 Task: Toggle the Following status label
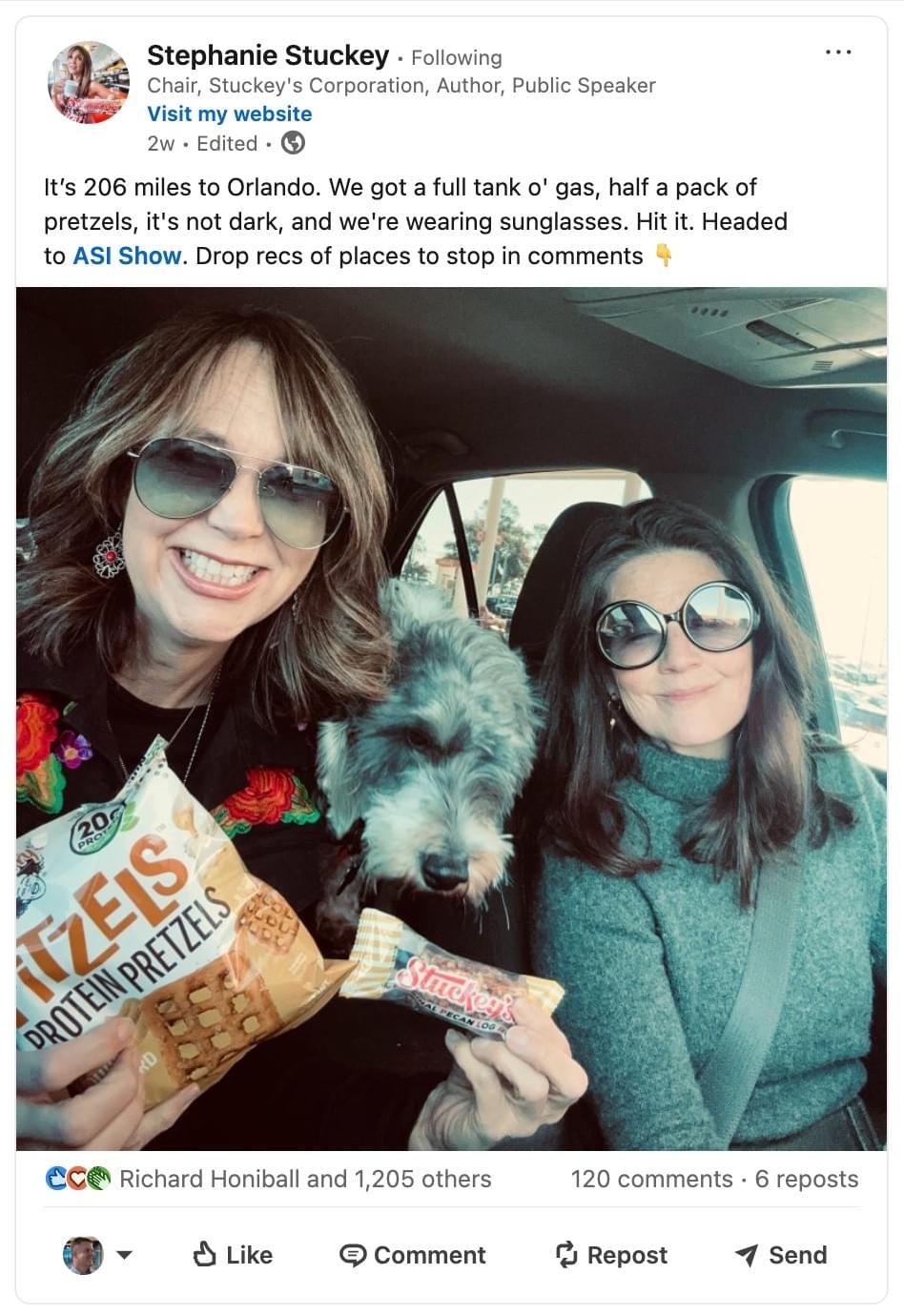point(457,57)
